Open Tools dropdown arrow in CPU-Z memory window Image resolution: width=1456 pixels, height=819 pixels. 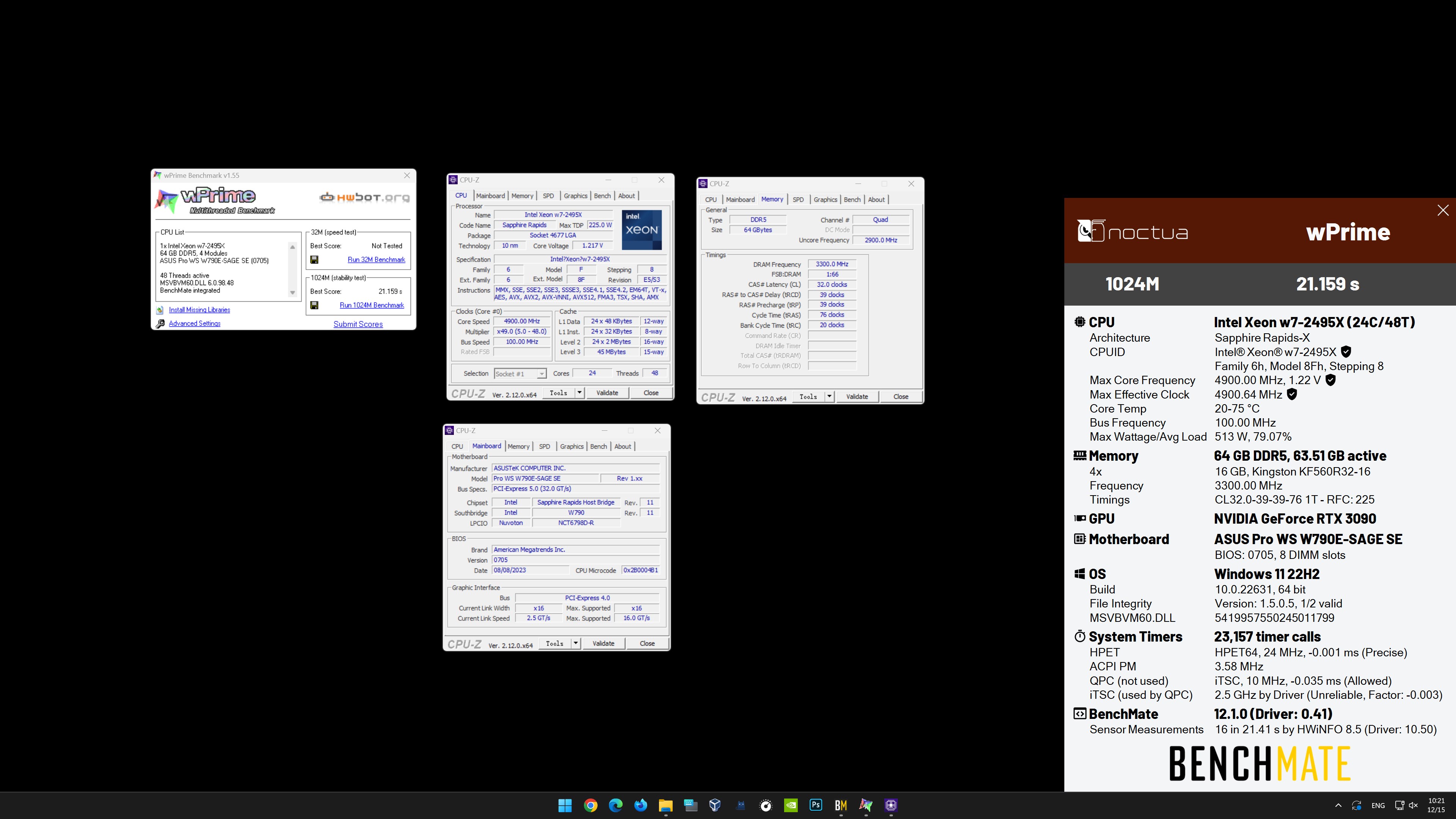pyautogui.click(x=828, y=396)
